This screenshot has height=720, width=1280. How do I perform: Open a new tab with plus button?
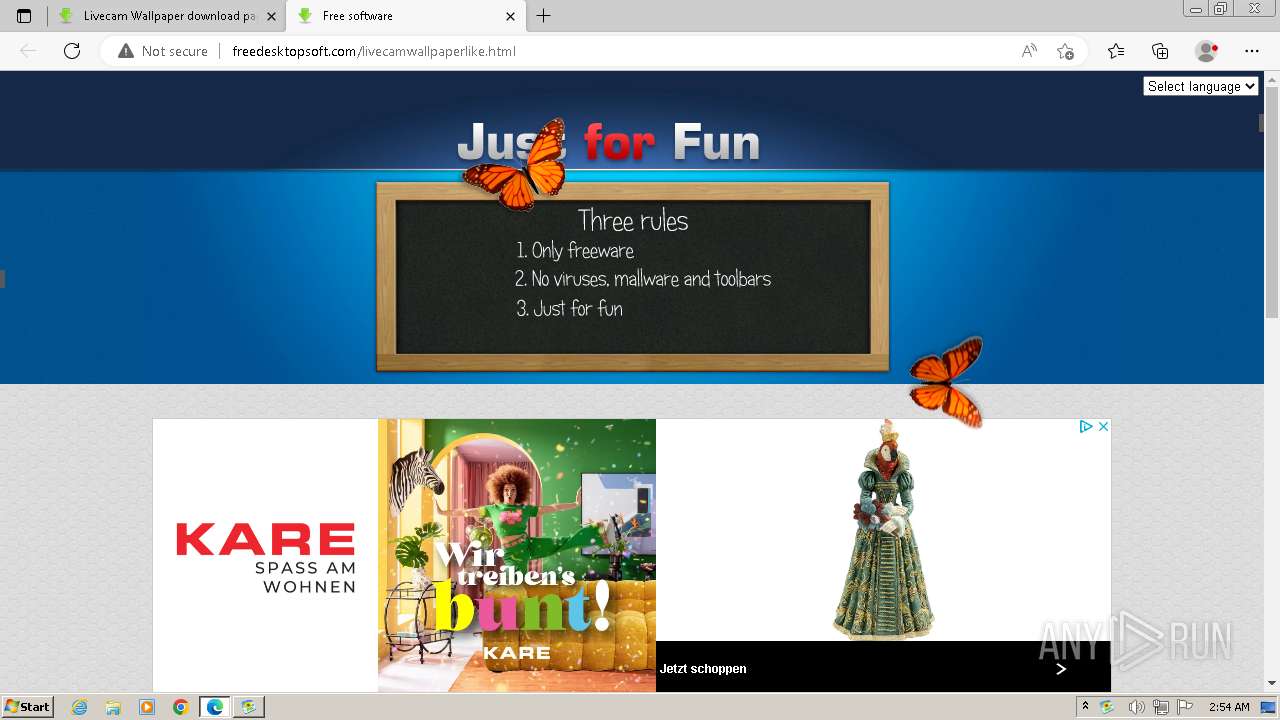tap(543, 16)
